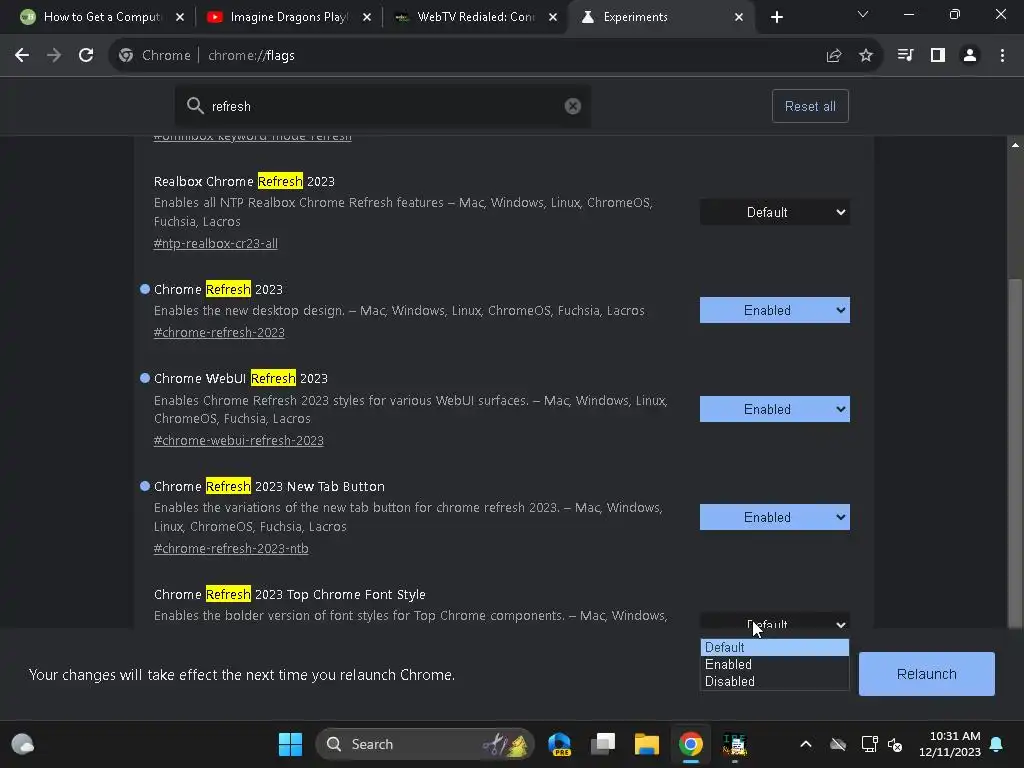Open the Edge Preview taskbar icon
The height and width of the screenshot is (768, 1024).
tap(560, 744)
